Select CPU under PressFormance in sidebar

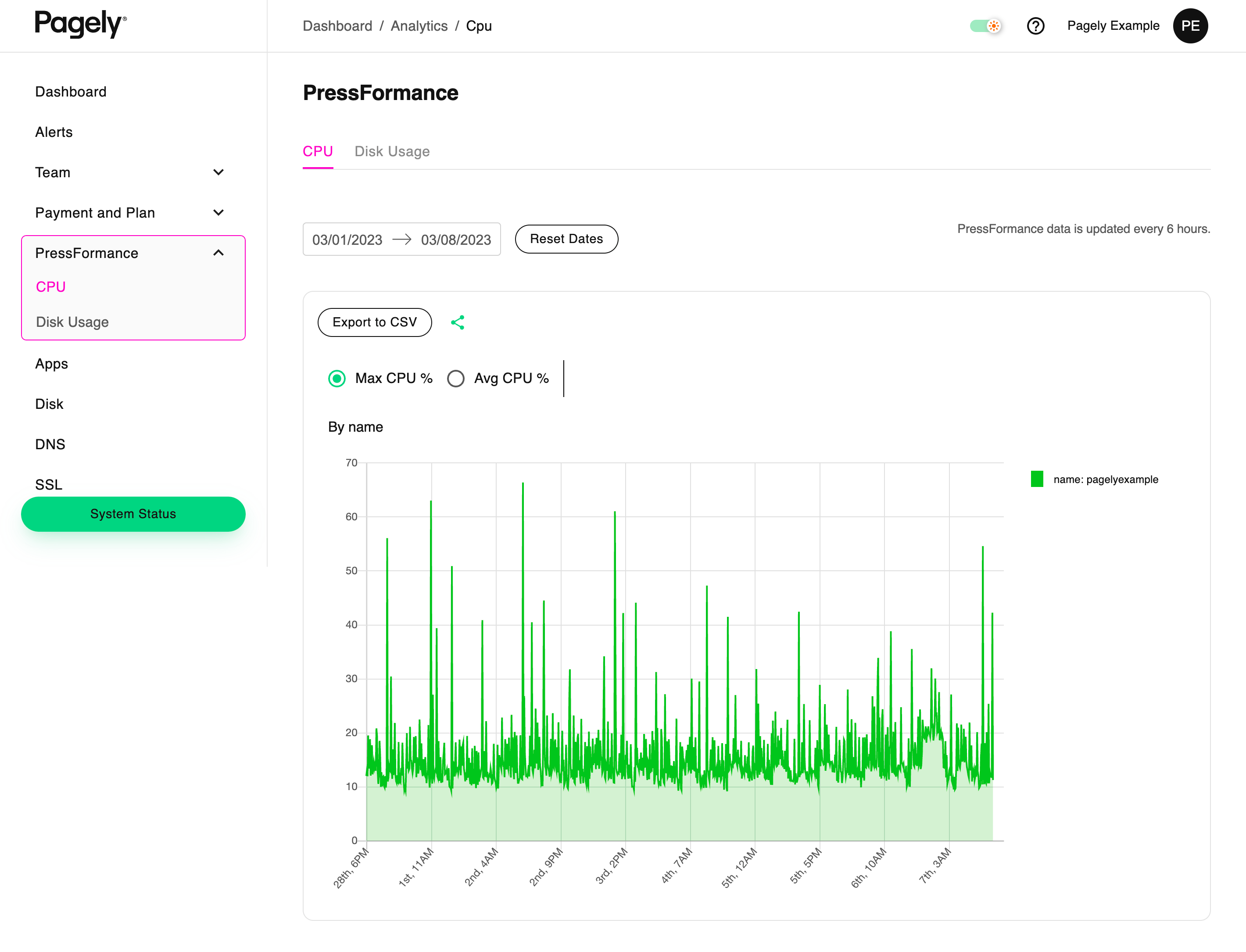coord(51,287)
